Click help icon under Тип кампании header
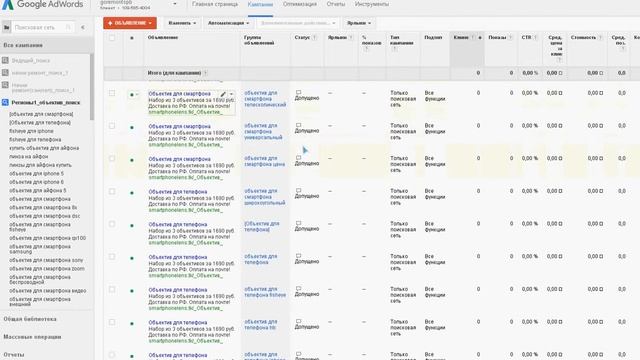The image size is (640, 360). [394, 49]
